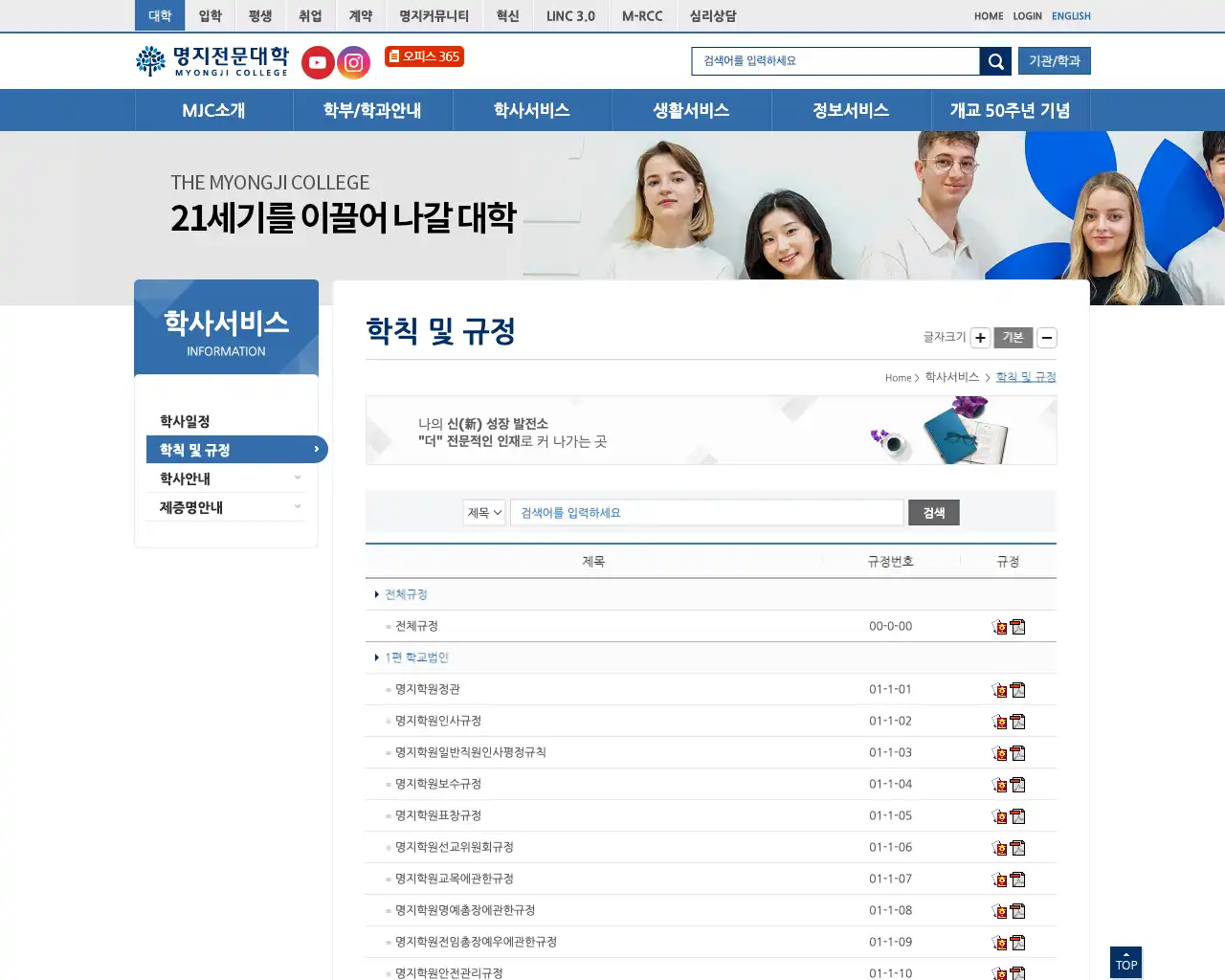Open the 명지학원전임총장예우에관한규정 title
The height and width of the screenshot is (980, 1225).
coord(476,942)
